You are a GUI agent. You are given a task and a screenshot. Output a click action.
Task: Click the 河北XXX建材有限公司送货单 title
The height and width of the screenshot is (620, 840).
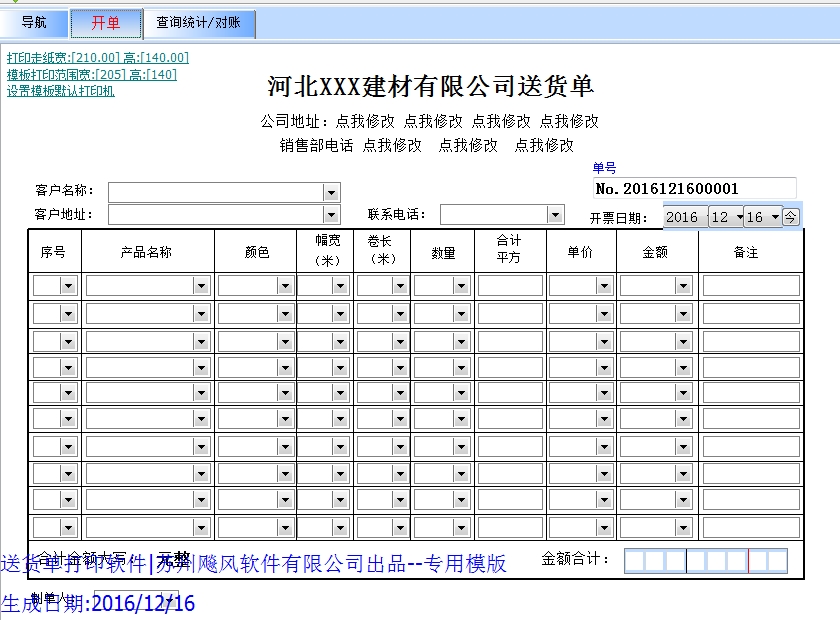point(431,86)
